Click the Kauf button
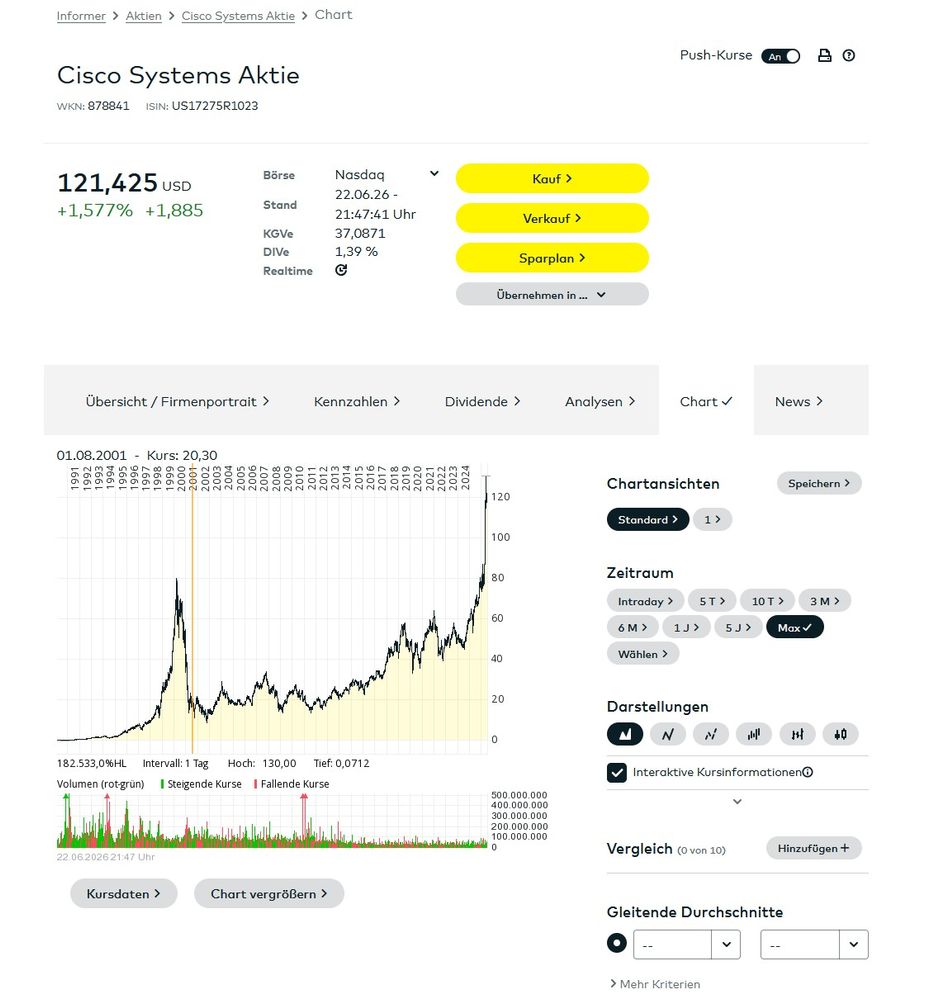Screen dimensions: 939x999 tap(552, 178)
